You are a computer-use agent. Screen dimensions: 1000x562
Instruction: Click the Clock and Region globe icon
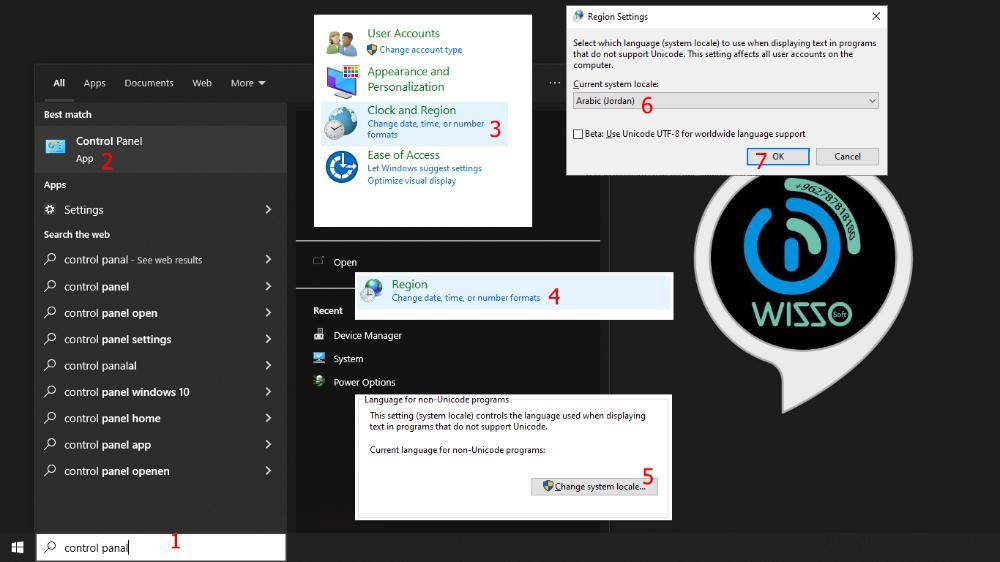click(x=341, y=123)
